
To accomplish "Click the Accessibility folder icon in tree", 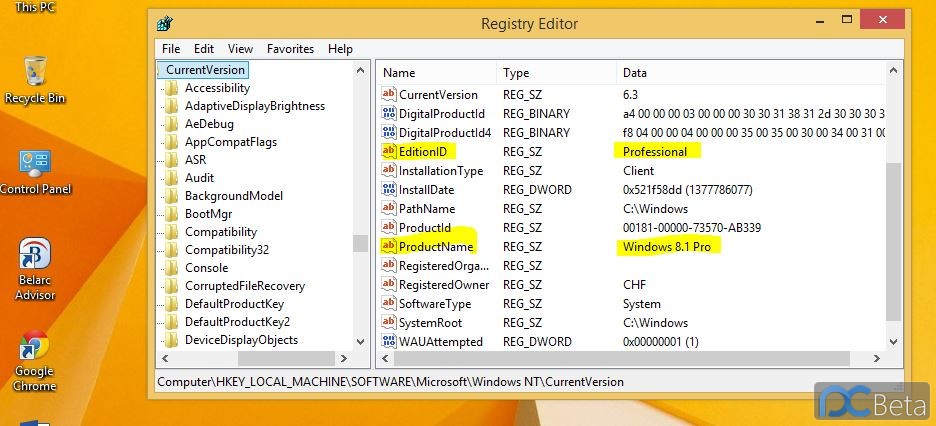I will [x=171, y=88].
